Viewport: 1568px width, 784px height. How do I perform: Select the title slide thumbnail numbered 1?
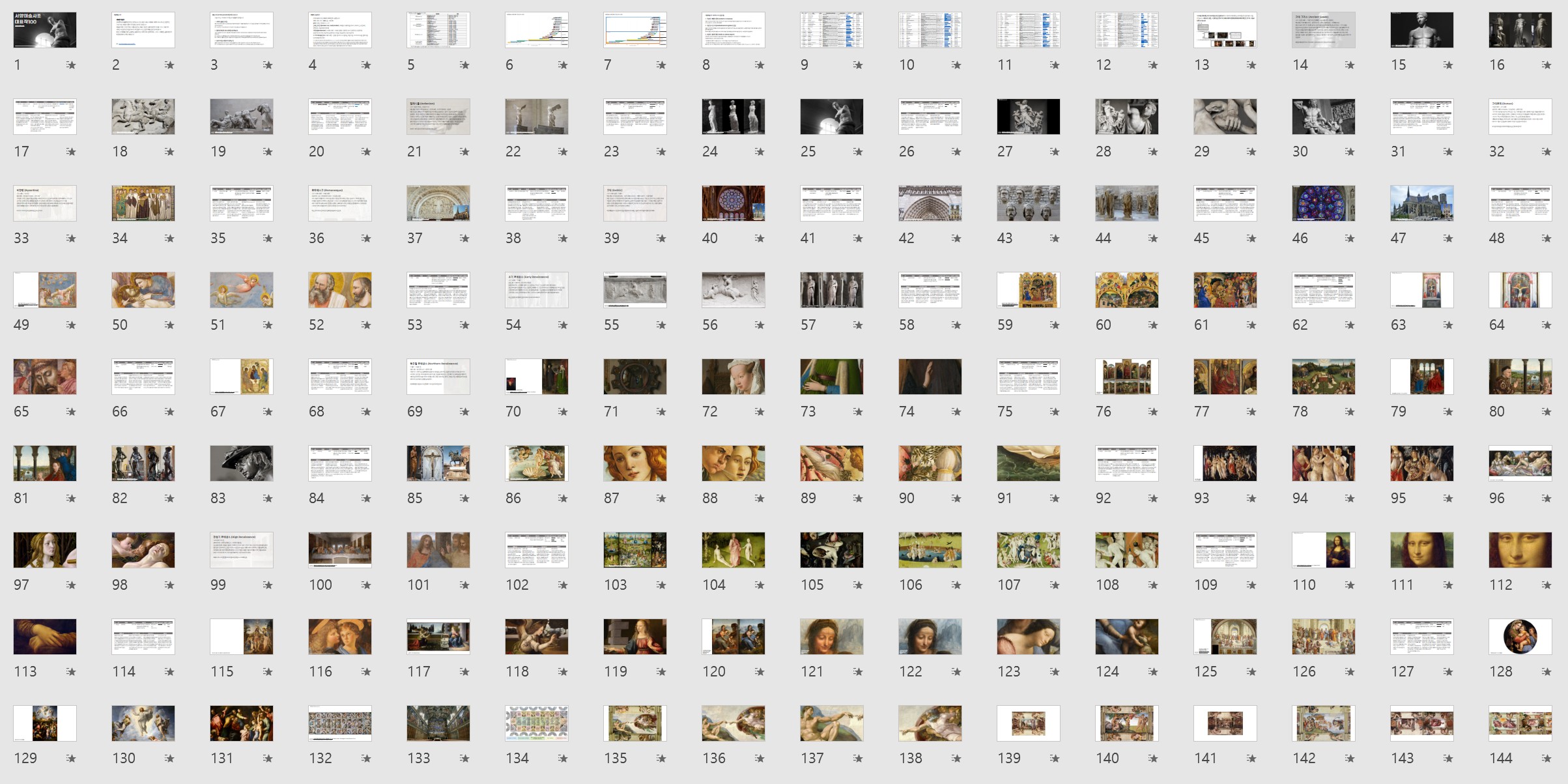[45, 30]
